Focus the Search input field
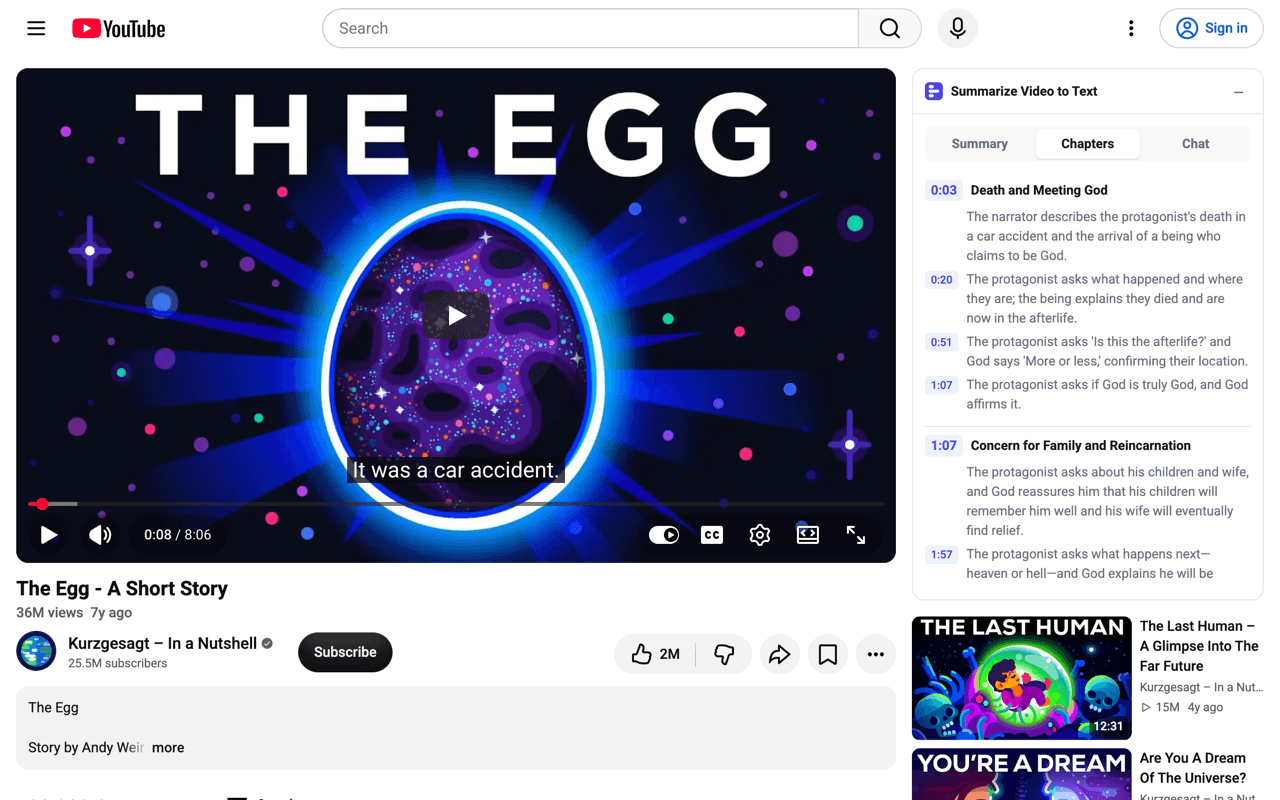1280x800 pixels. coord(590,28)
